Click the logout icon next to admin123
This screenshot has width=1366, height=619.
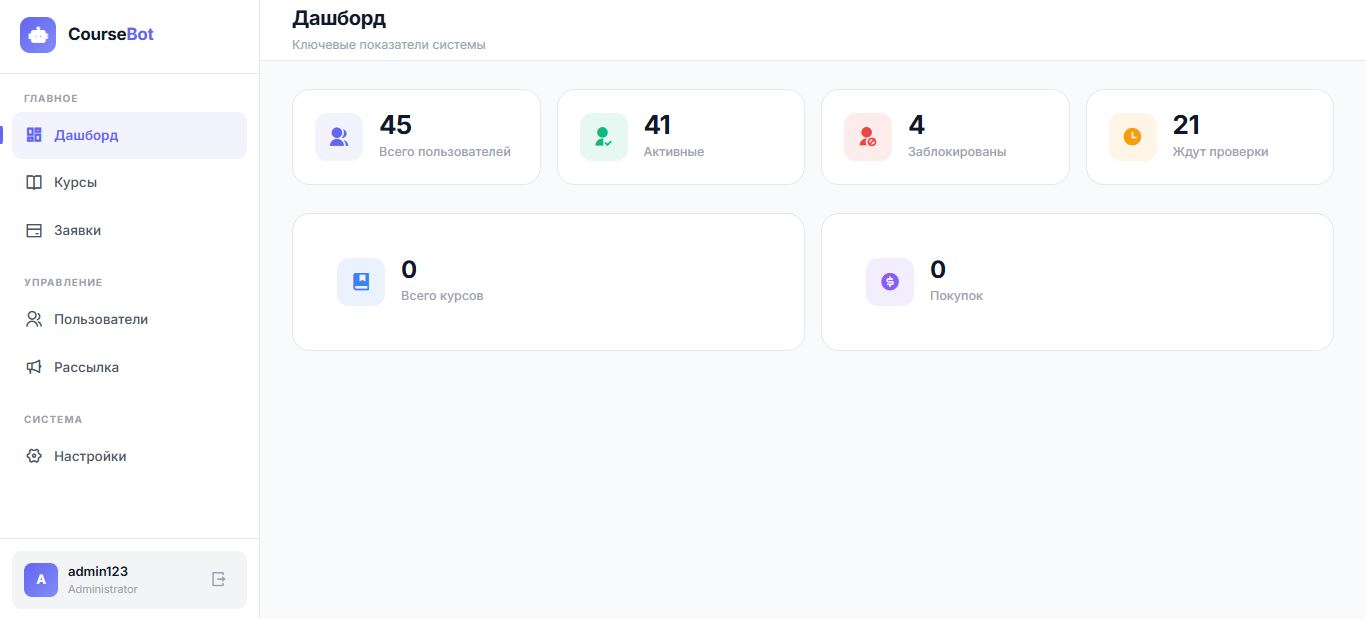coord(217,578)
